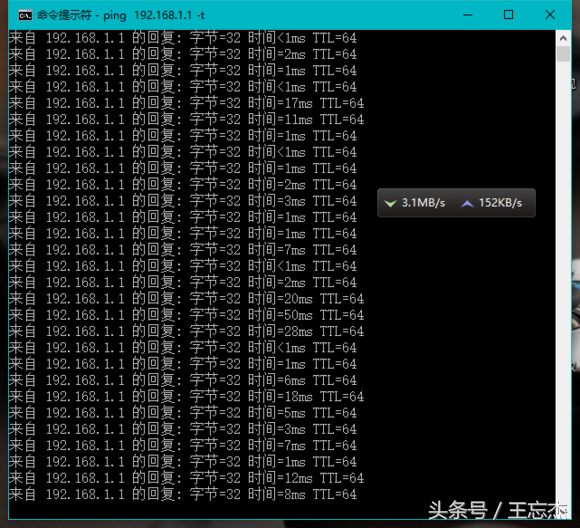Click the reply line with 时间=5ms

tap(183, 413)
